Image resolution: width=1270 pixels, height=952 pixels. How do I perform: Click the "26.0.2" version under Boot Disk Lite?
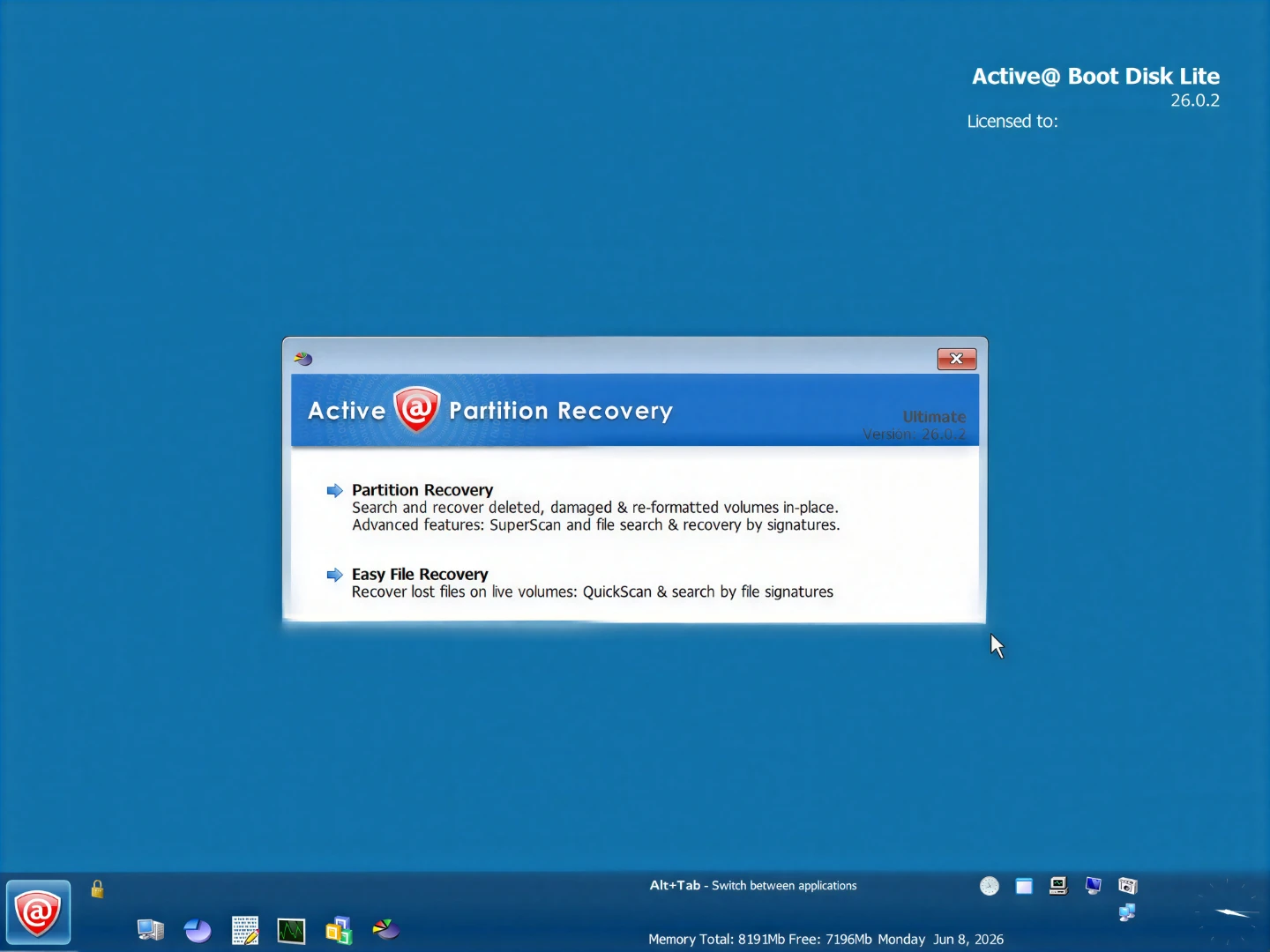[1195, 100]
